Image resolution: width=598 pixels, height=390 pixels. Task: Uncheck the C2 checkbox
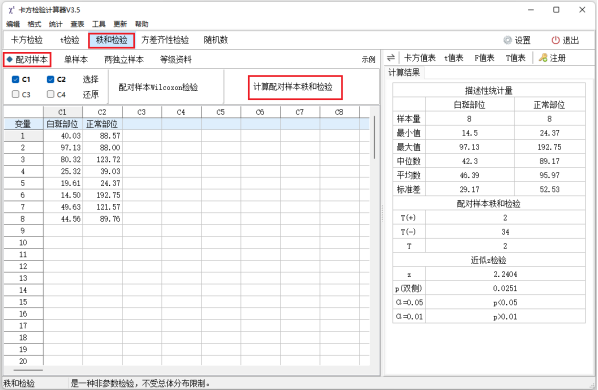pyautogui.click(x=50, y=79)
